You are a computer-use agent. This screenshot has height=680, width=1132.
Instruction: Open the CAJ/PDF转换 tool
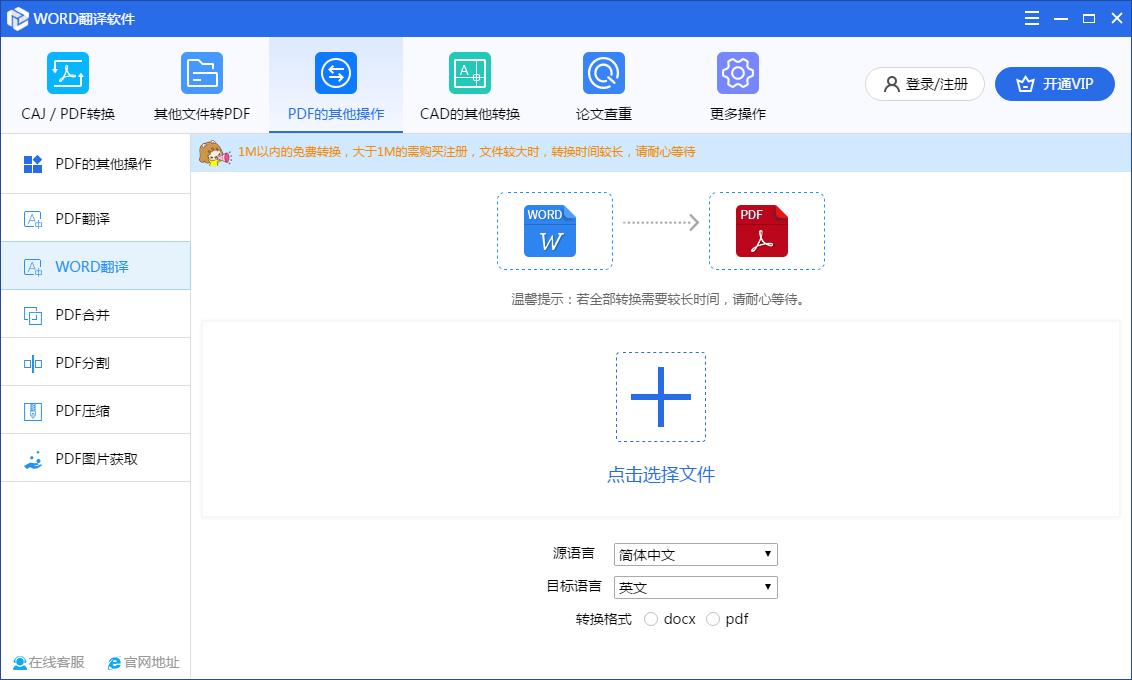(x=67, y=84)
